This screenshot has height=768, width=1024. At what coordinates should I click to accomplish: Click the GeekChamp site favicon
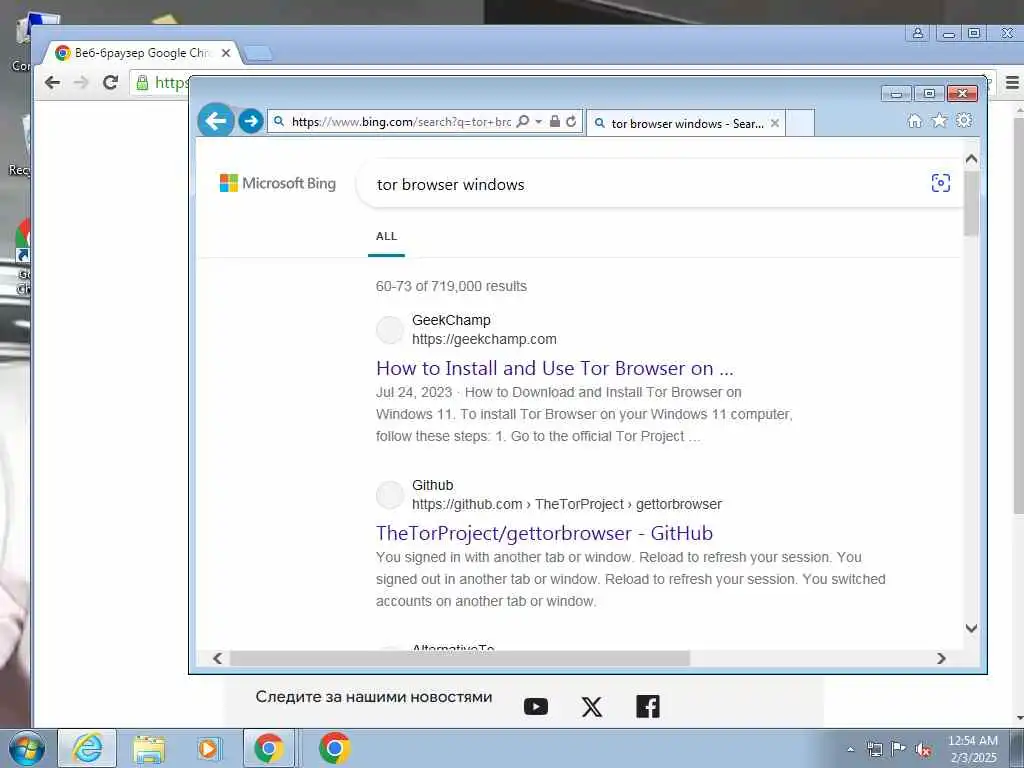[x=390, y=330]
